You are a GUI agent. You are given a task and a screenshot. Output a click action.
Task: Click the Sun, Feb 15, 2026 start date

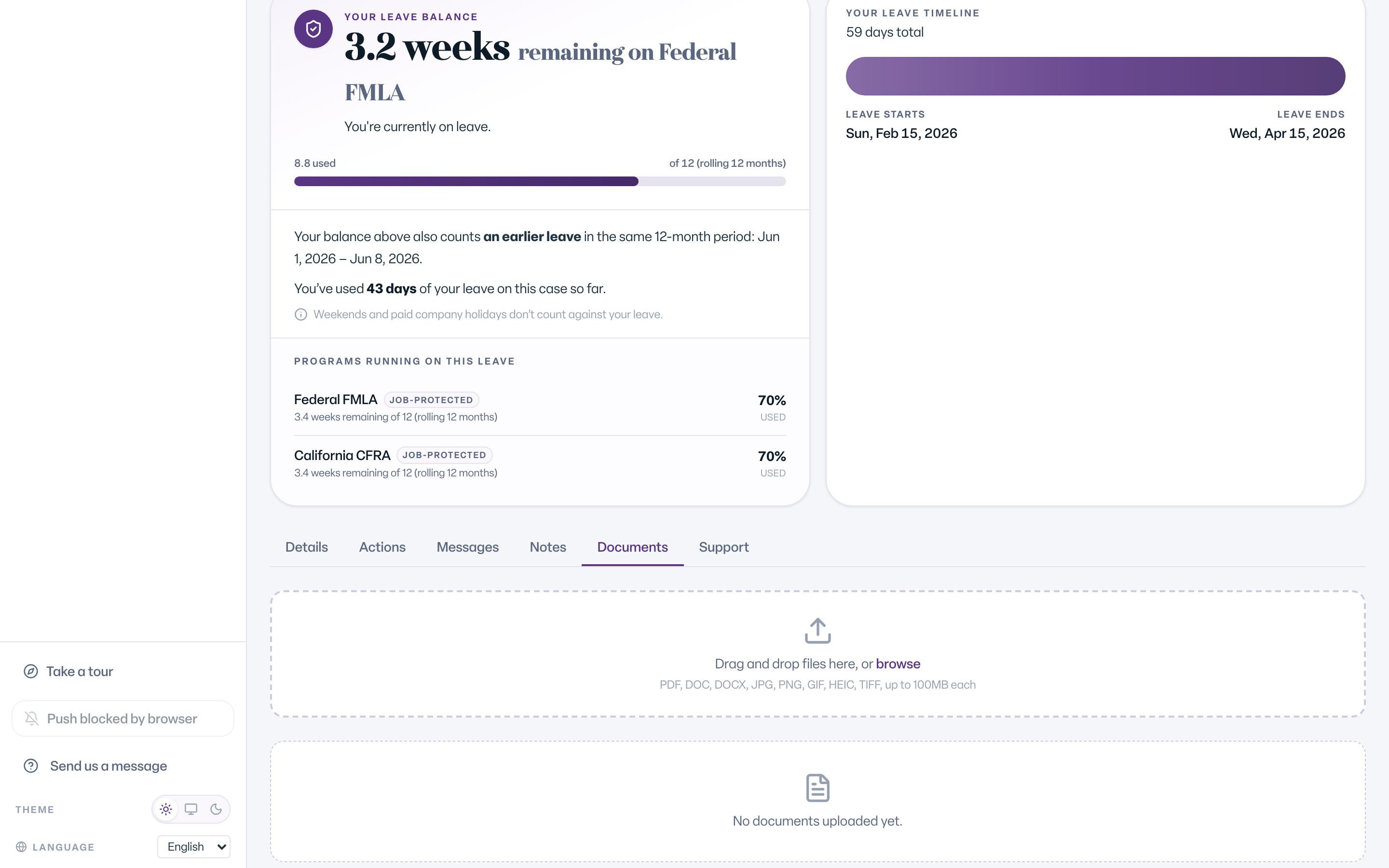(901, 133)
